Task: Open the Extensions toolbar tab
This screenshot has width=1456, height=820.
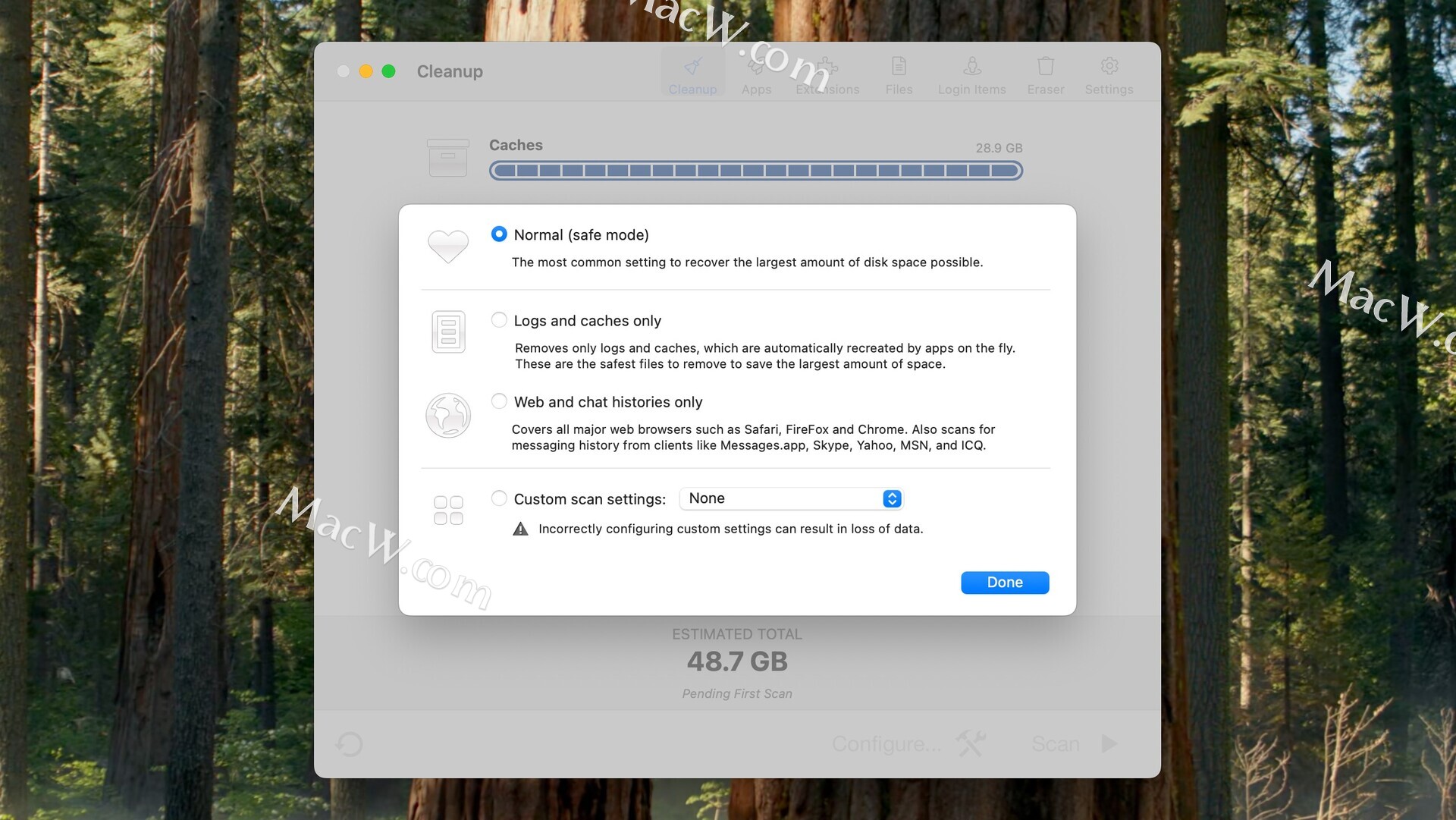Action: coord(827,75)
